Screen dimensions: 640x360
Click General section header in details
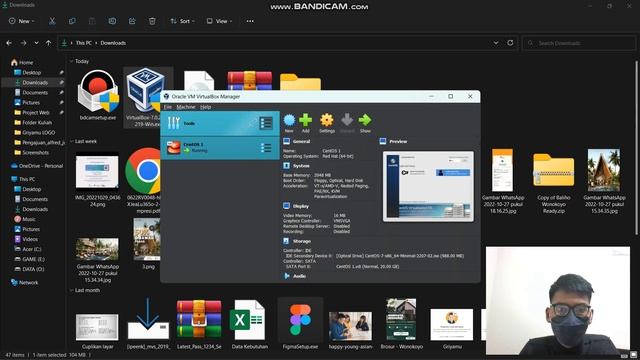301,141
